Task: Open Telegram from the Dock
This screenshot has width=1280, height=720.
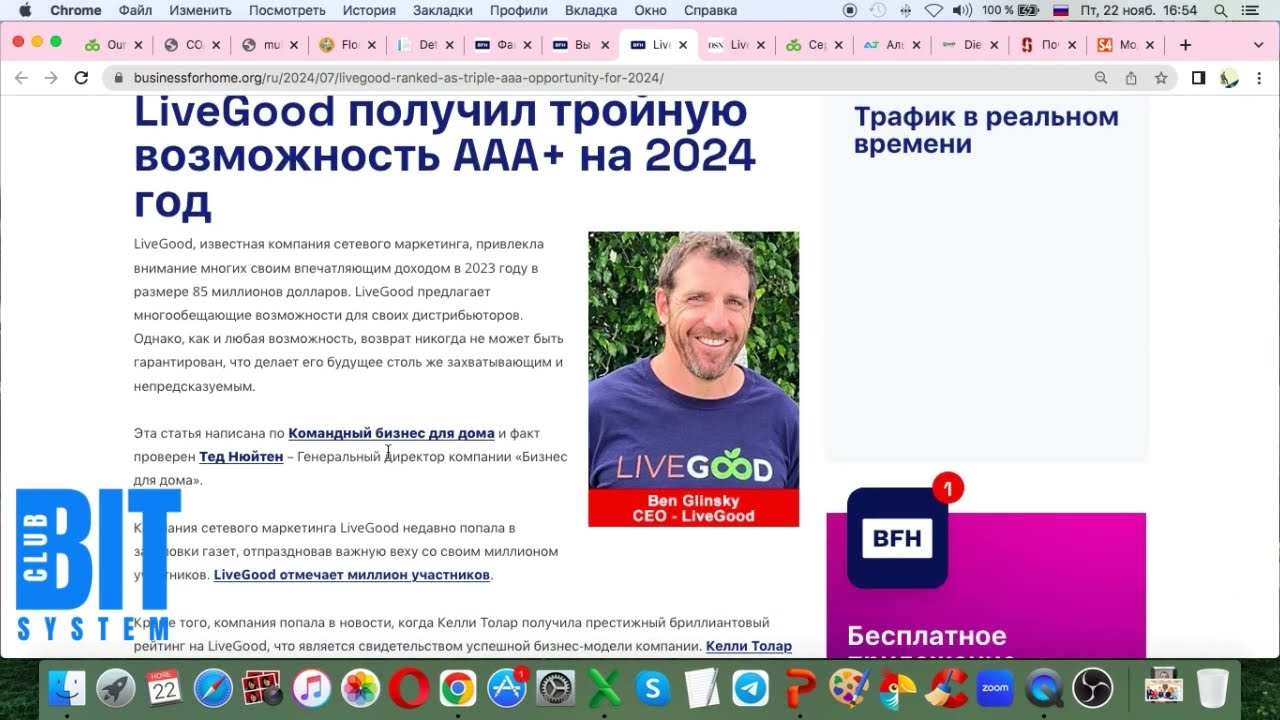Action: [751, 688]
